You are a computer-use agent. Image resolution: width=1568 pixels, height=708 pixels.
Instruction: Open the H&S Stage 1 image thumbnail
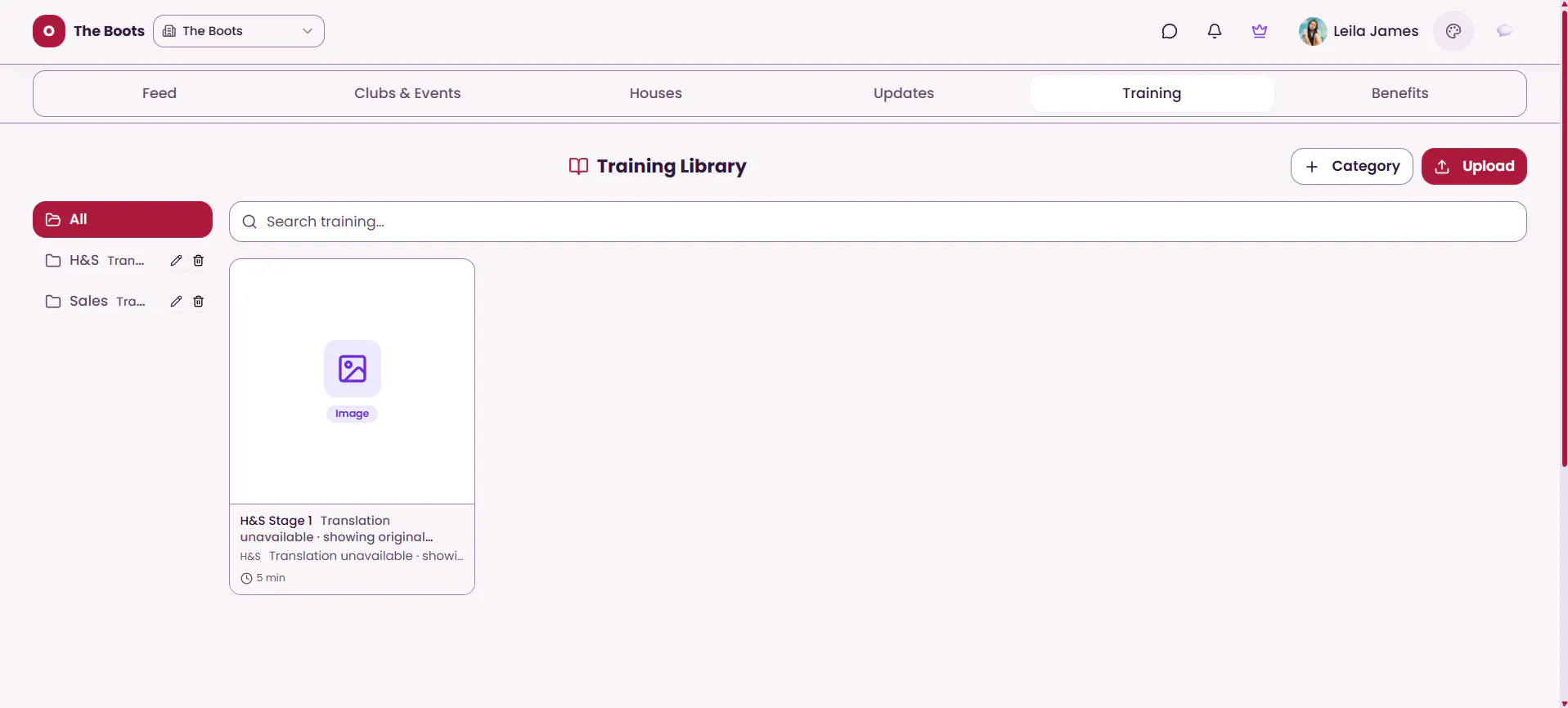[x=352, y=382]
